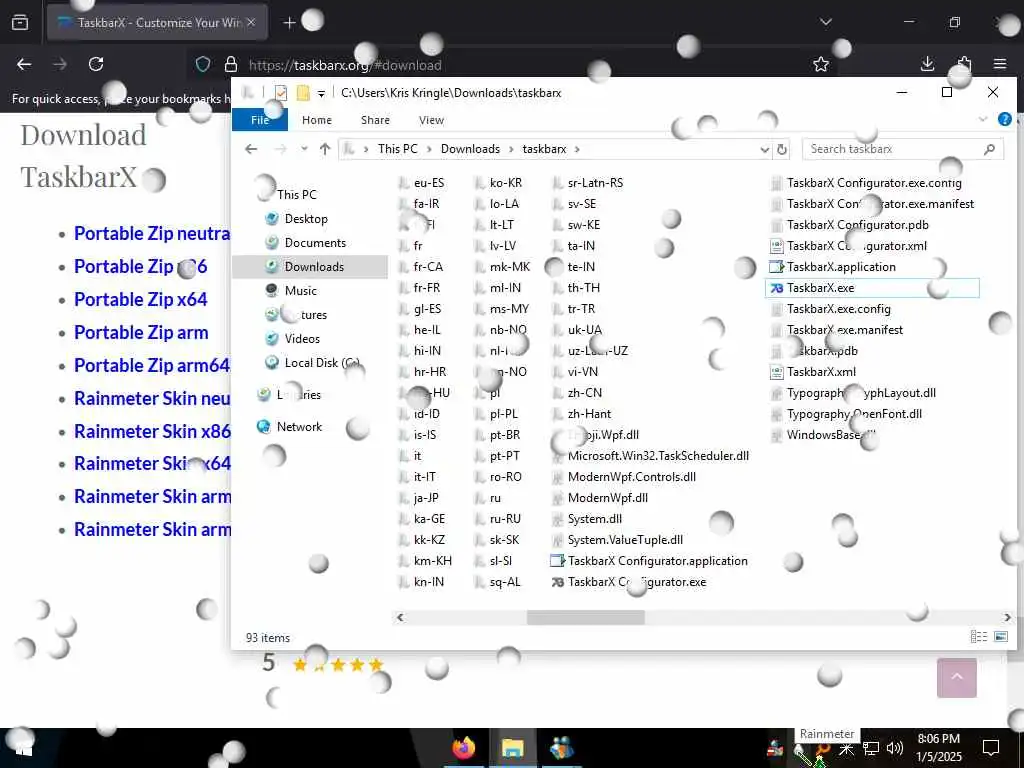1024x768 pixels.
Task: Click the Firefox tab list button
Action: click(x=825, y=22)
